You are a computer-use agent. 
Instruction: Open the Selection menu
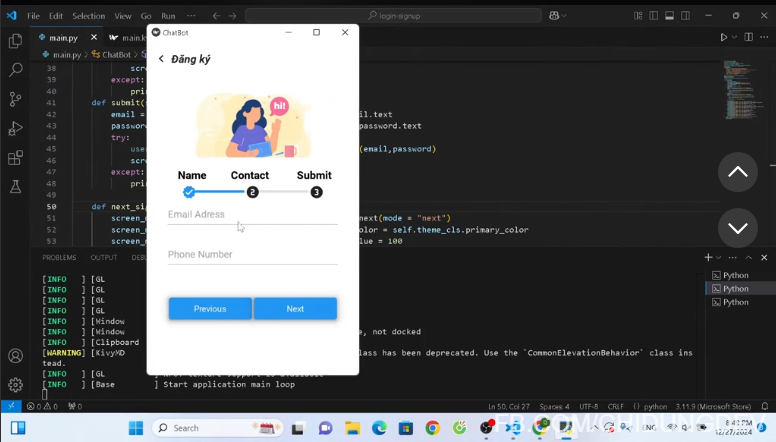tap(88, 16)
